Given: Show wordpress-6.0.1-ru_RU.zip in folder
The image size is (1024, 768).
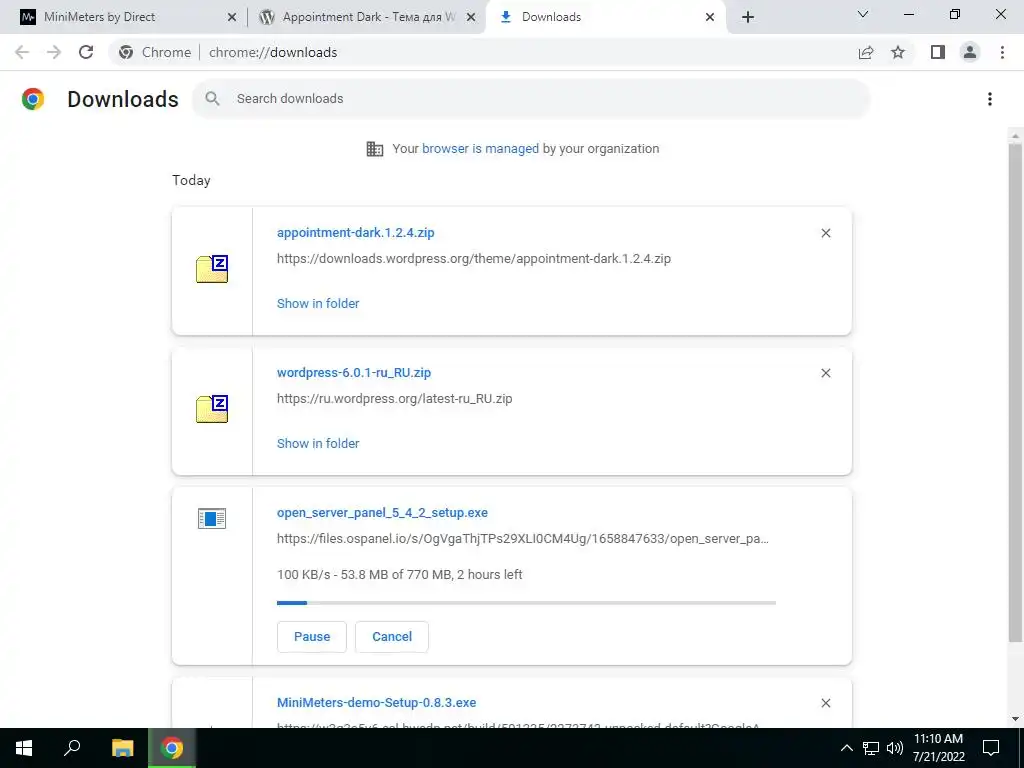Looking at the screenshot, I should (x=318, y=443).
